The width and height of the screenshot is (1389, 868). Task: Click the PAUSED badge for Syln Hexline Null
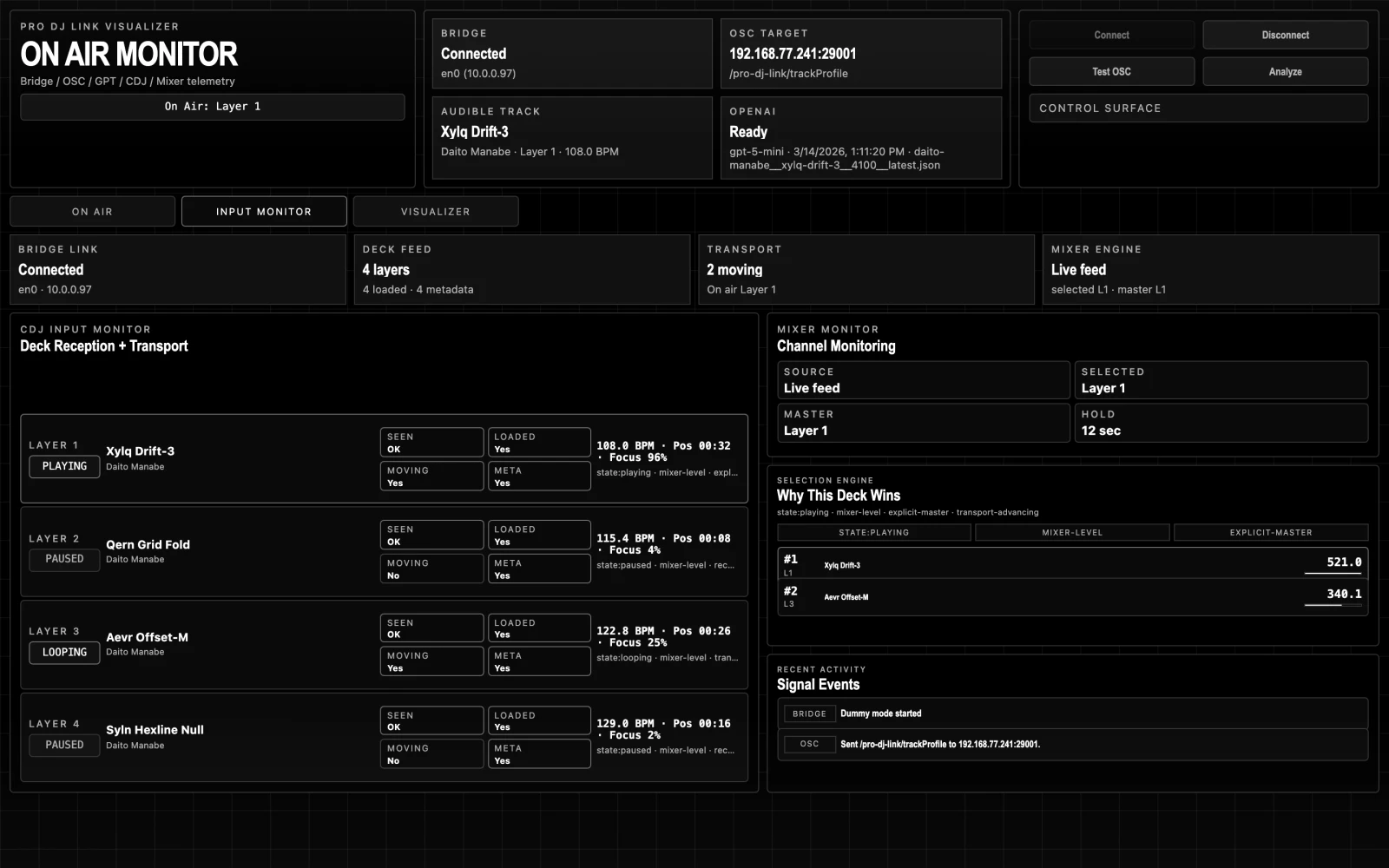[63, 745]
